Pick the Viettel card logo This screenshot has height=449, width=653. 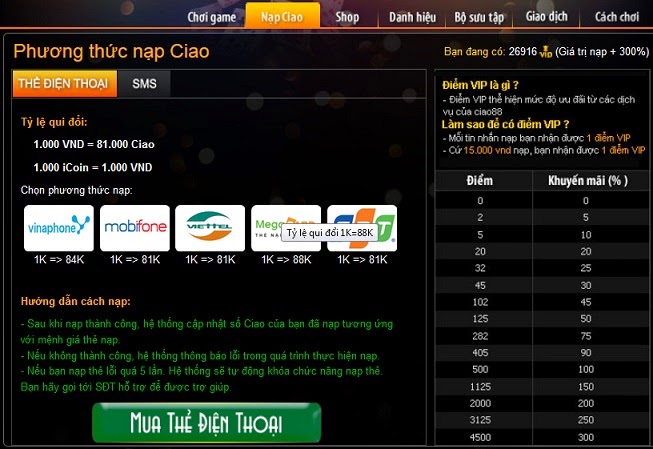click(210, 228)
